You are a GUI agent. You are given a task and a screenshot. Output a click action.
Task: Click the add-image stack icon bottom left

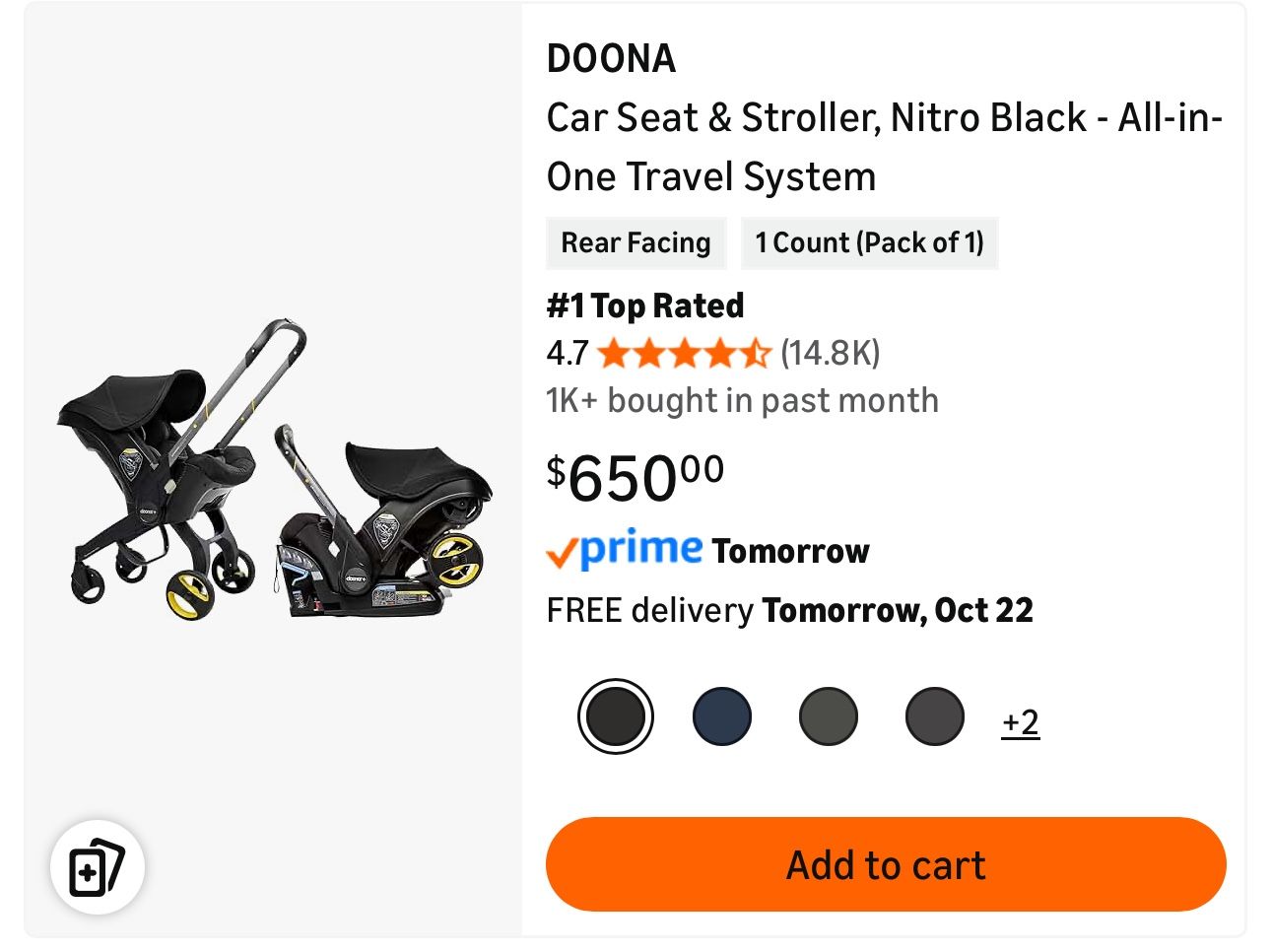pyautogui.click(x=98, y=865)
